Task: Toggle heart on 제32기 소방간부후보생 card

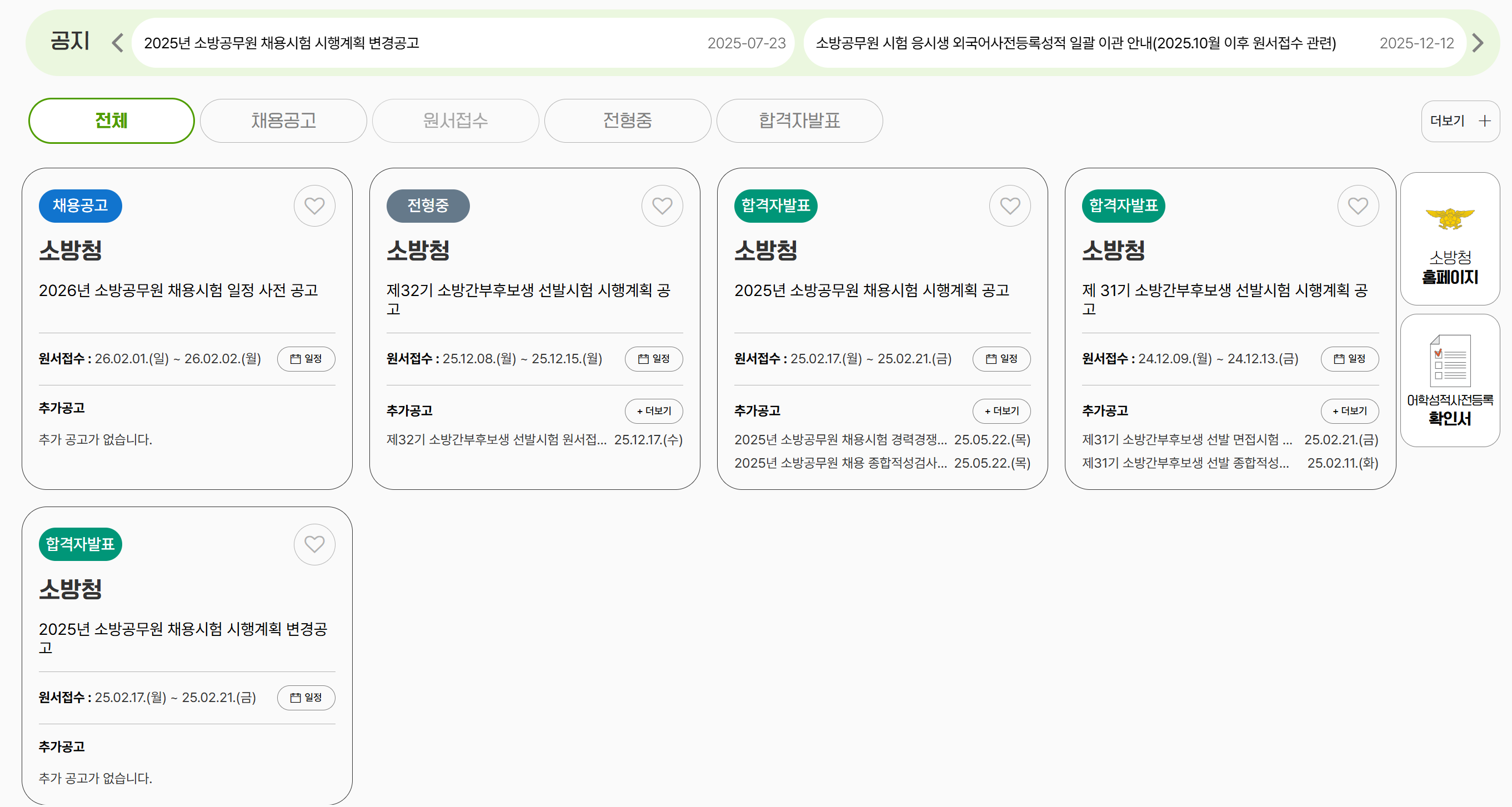Action: (x=662, y=206)
